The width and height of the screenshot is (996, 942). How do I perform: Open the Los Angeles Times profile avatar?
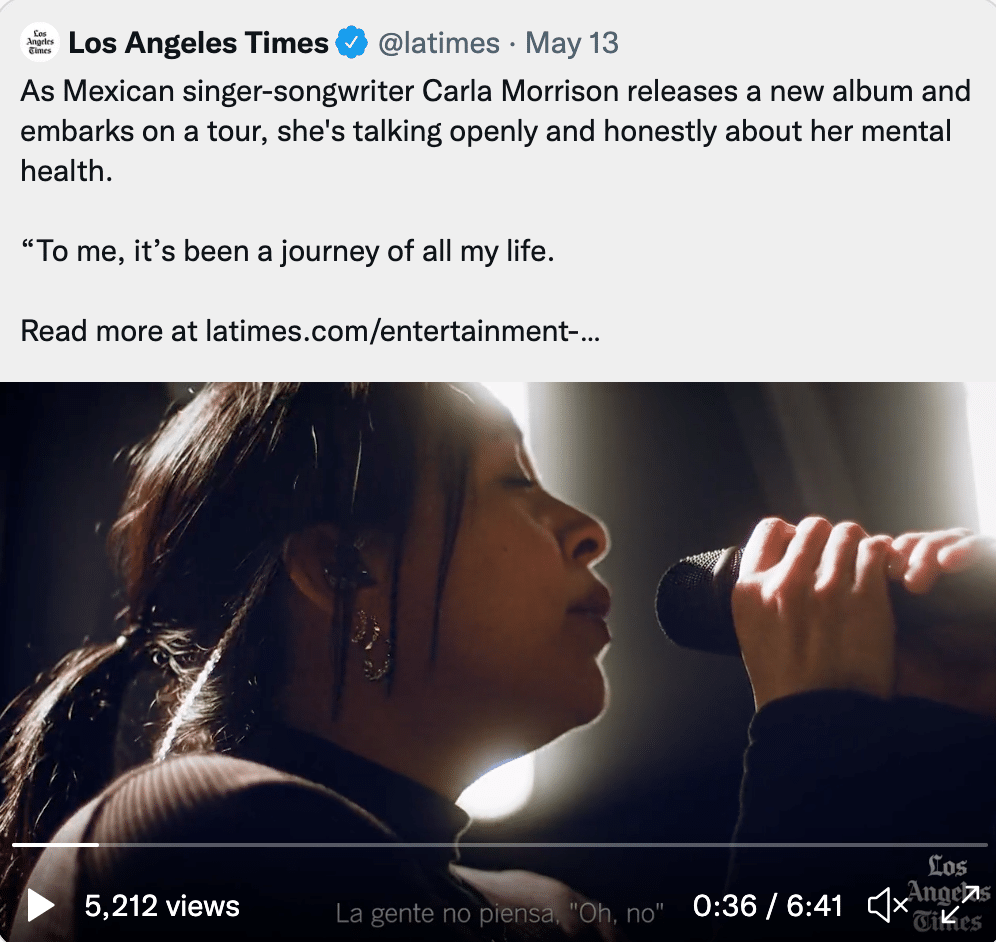point(39,43)
